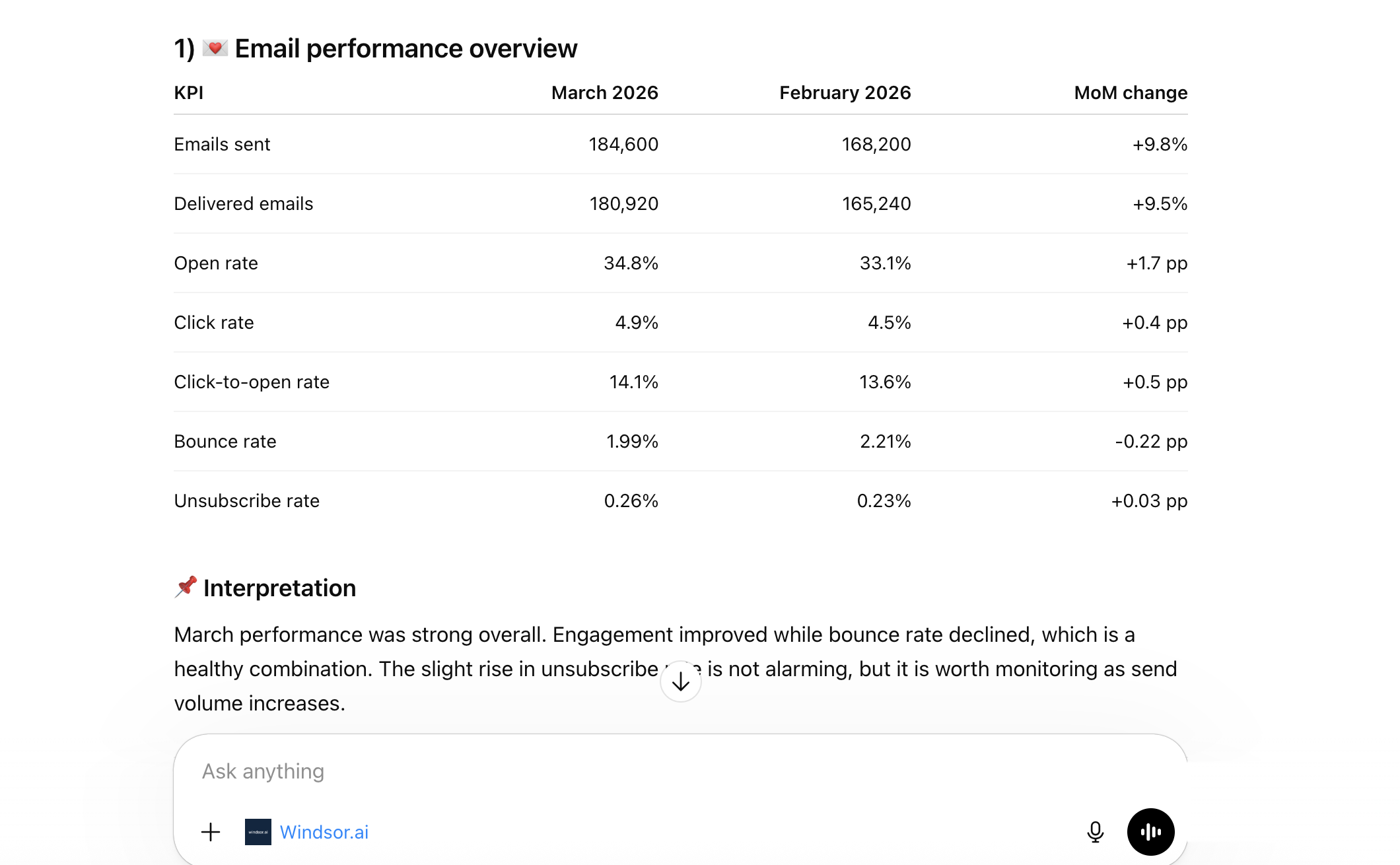Image resolution: width=1400 pixels, height=865 pixels.
Task: Jump to latest with the down-arrow button
Action: [x=680, y=682]
